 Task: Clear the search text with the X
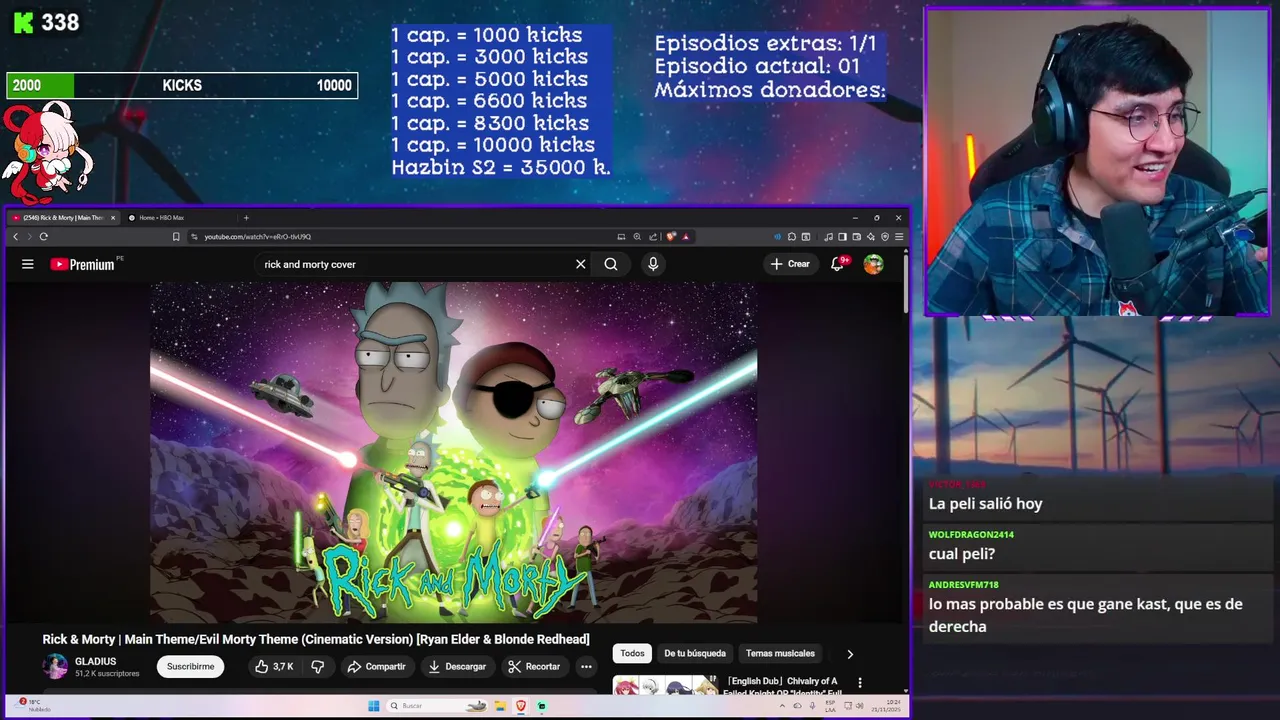click(580, 264)
